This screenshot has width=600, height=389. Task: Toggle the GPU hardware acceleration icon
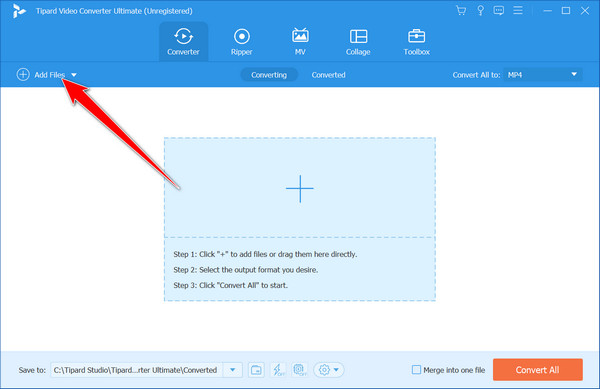point(300,370)
